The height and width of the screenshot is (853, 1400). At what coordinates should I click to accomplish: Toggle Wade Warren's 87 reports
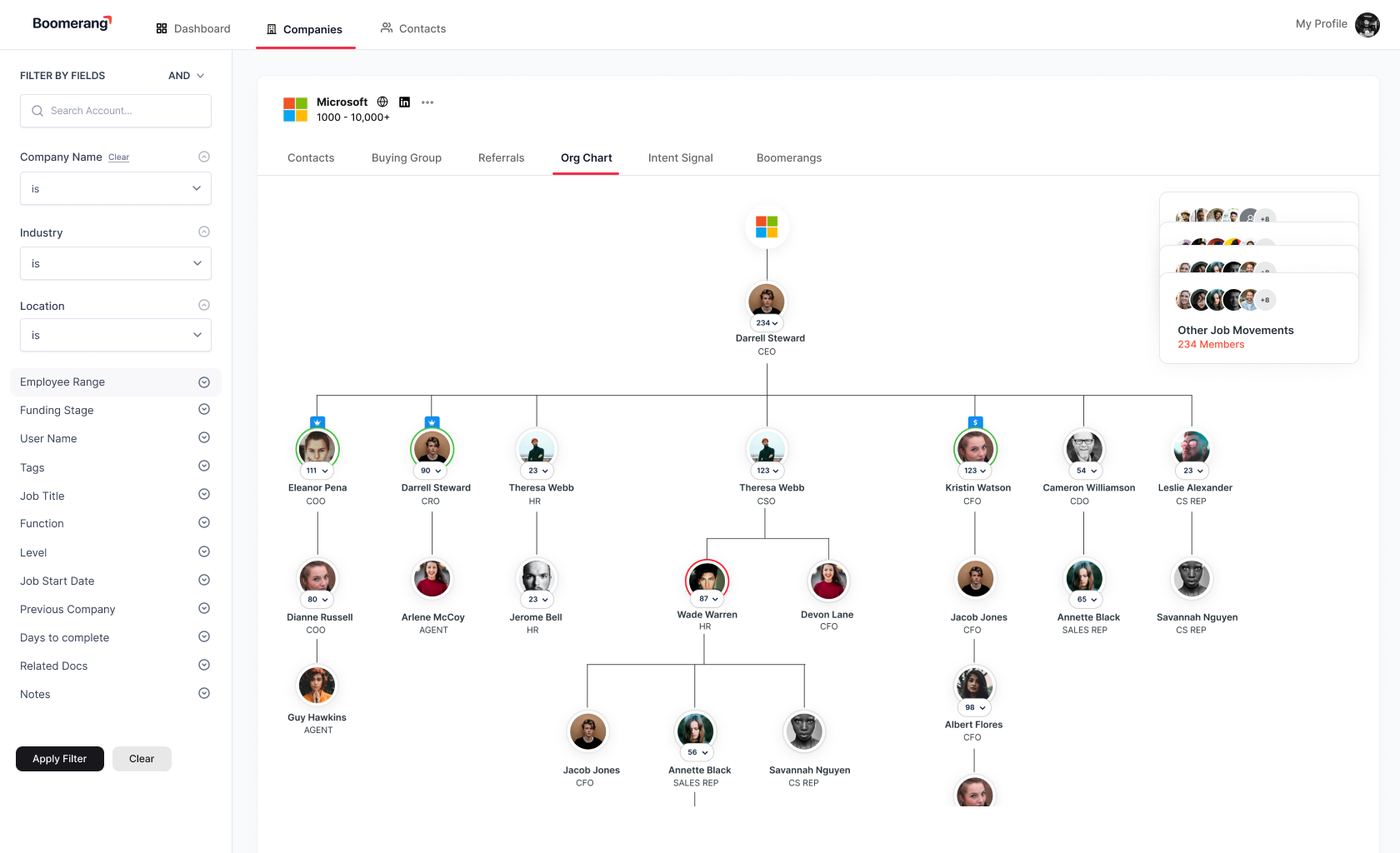707,599
